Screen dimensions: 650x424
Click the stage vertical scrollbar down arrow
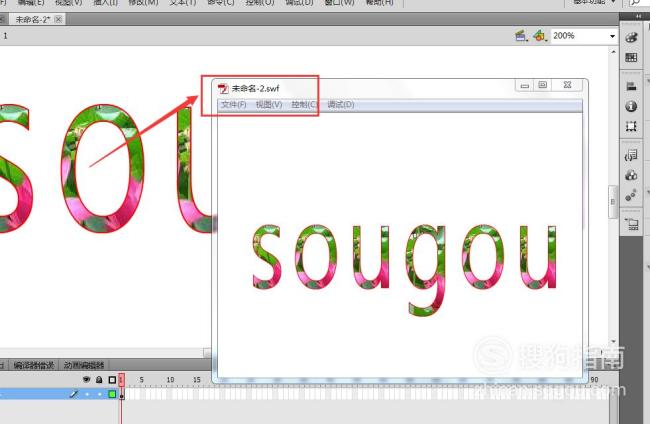click(614, 342)
